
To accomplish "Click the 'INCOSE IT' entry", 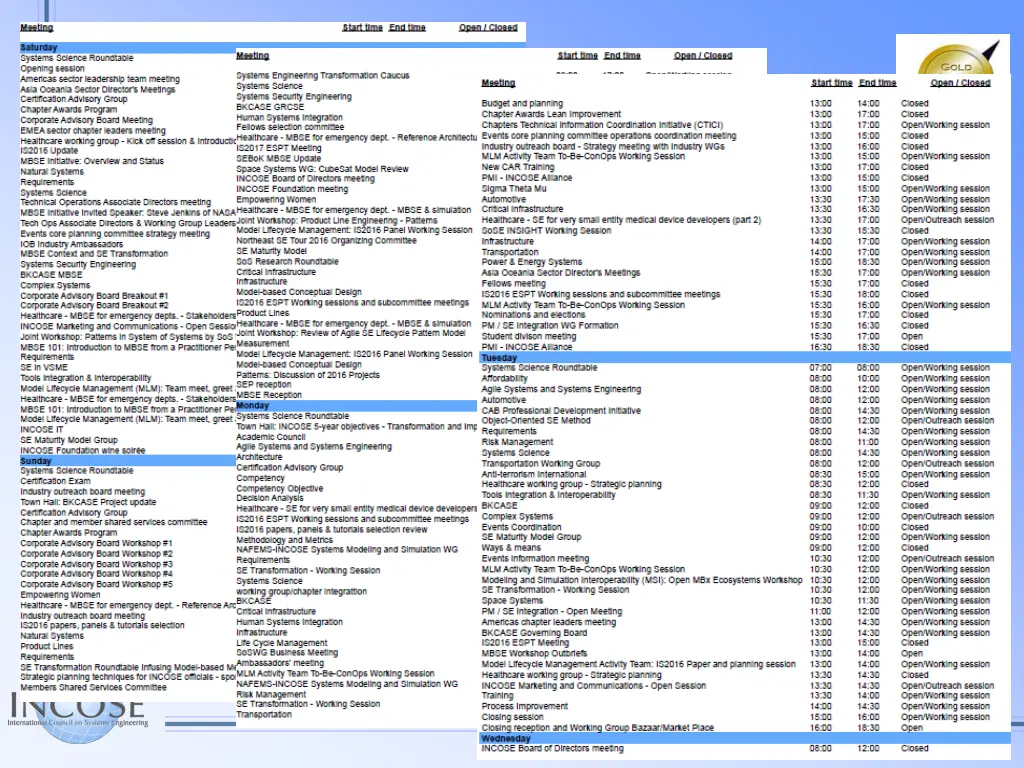I will 42,430.
